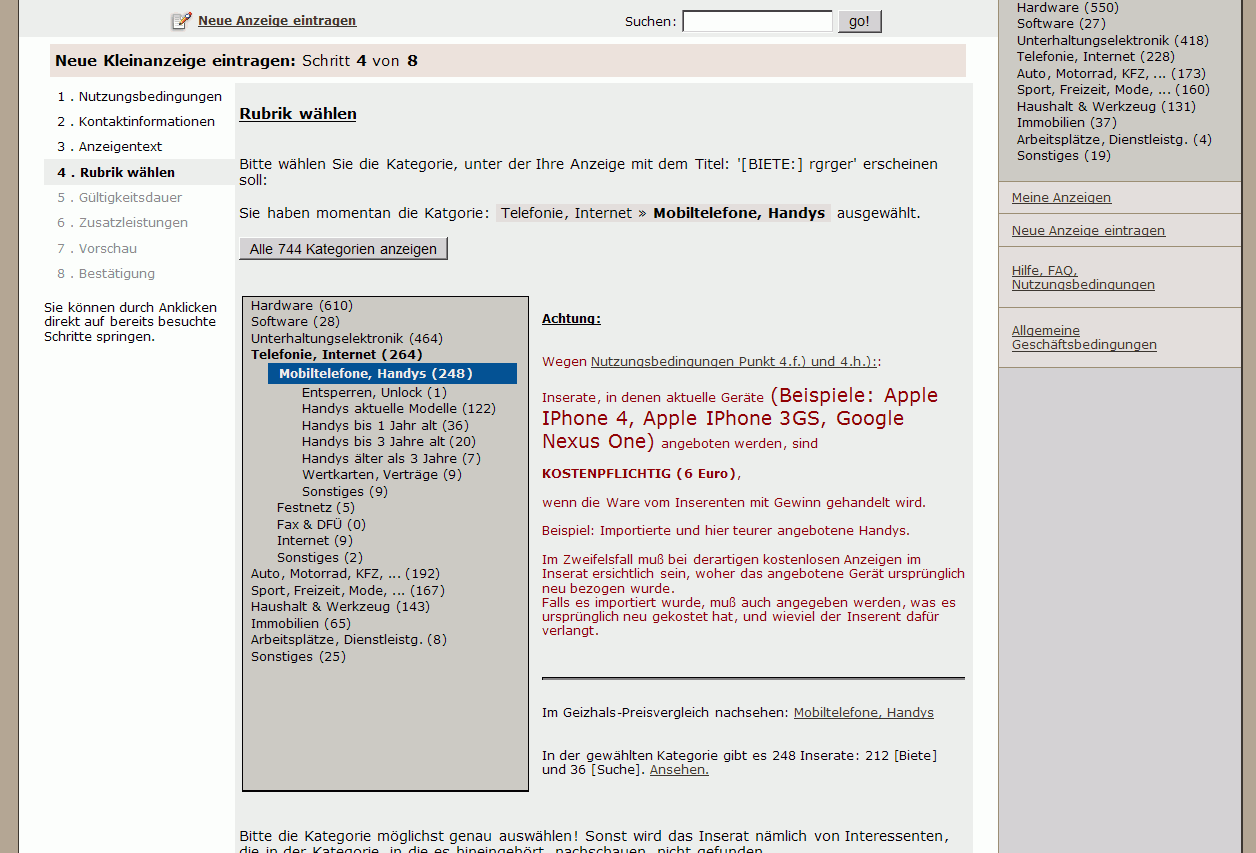This screenshot has width=1256, height=853.
Task: Click the Ansehen link for listings
Action: click(679, 770)
